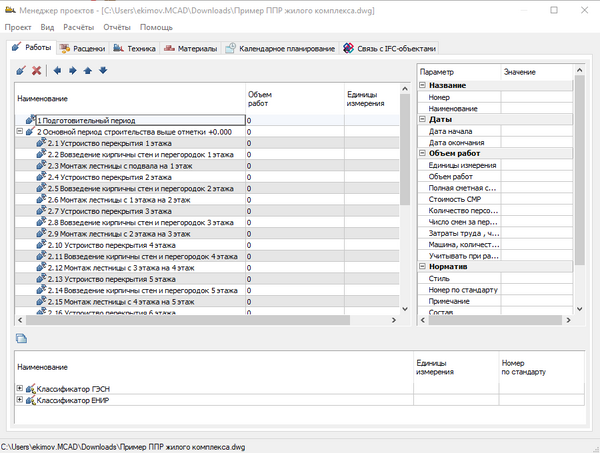
Task: Collapse the Название property group
Action: 422,85
